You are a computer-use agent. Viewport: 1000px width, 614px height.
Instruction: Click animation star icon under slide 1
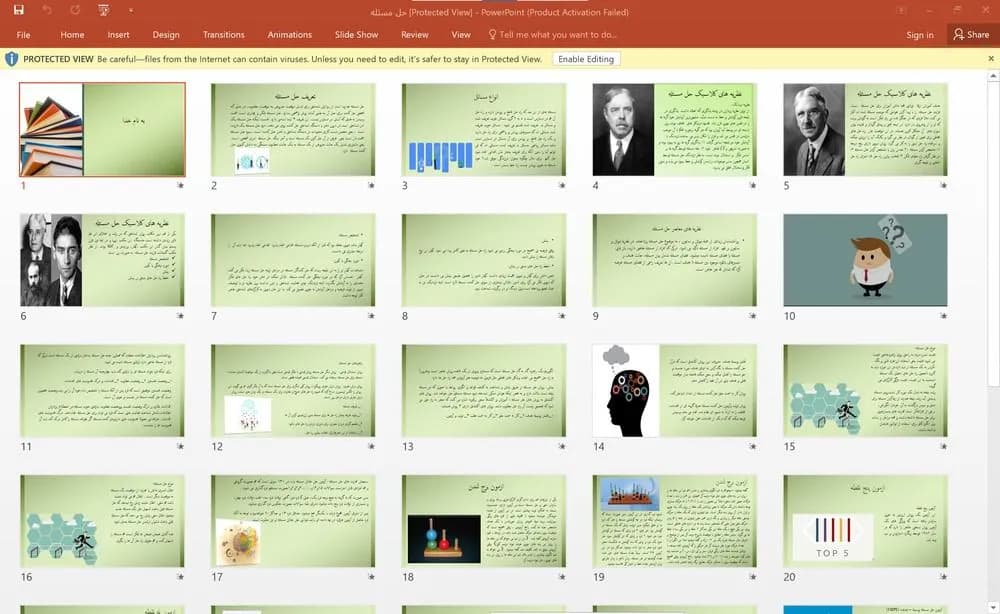coord(180,186)
